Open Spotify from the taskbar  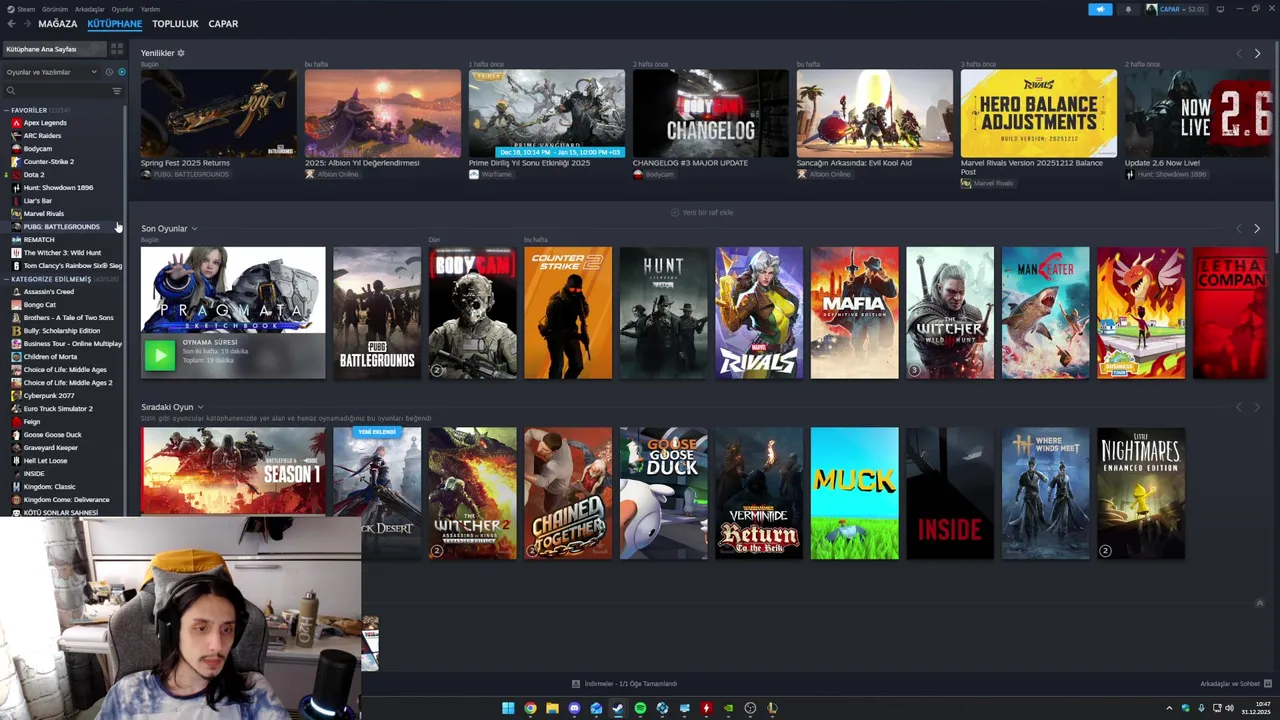click(640, 708)
